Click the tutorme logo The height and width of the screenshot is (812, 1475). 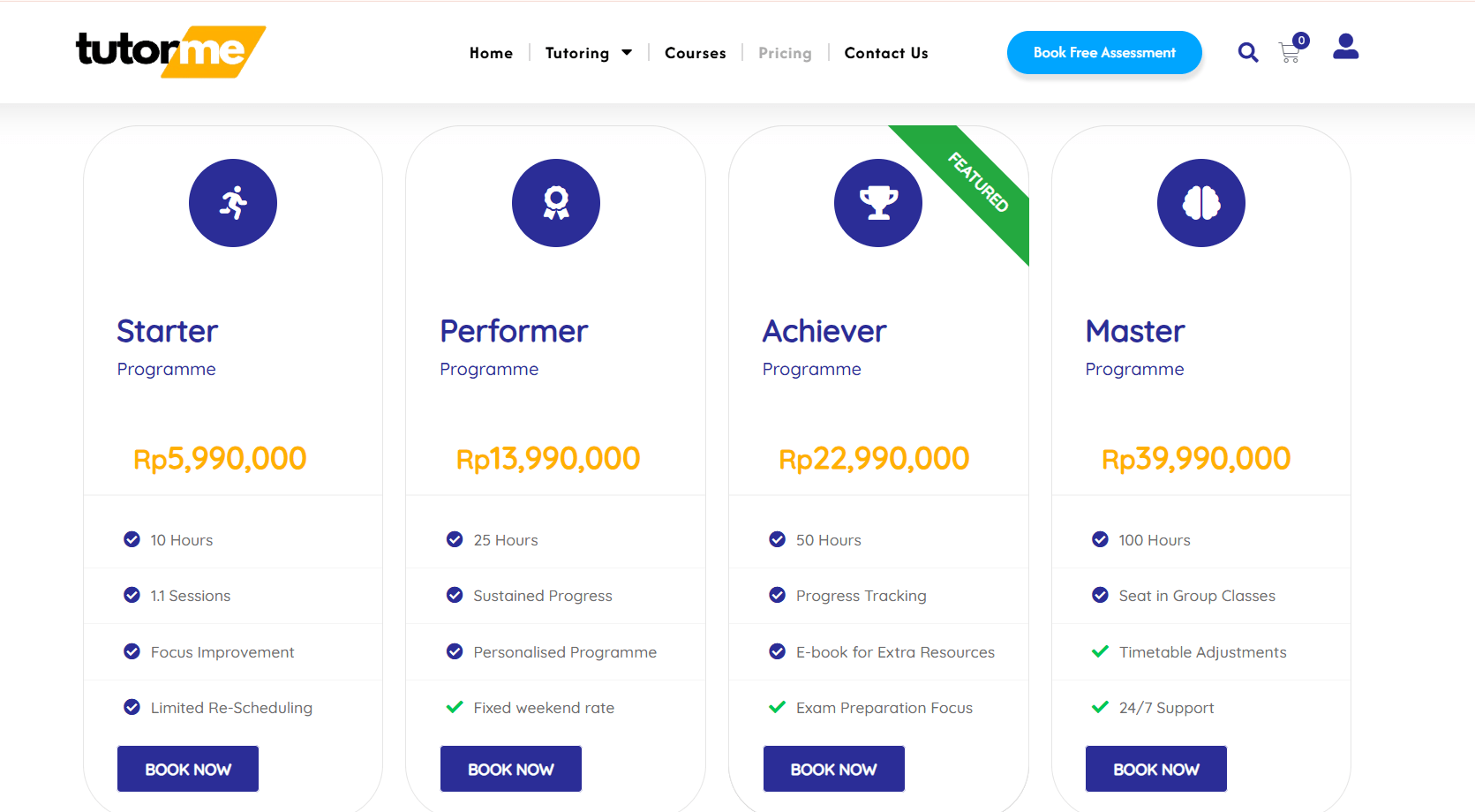[x=170, y=51]
